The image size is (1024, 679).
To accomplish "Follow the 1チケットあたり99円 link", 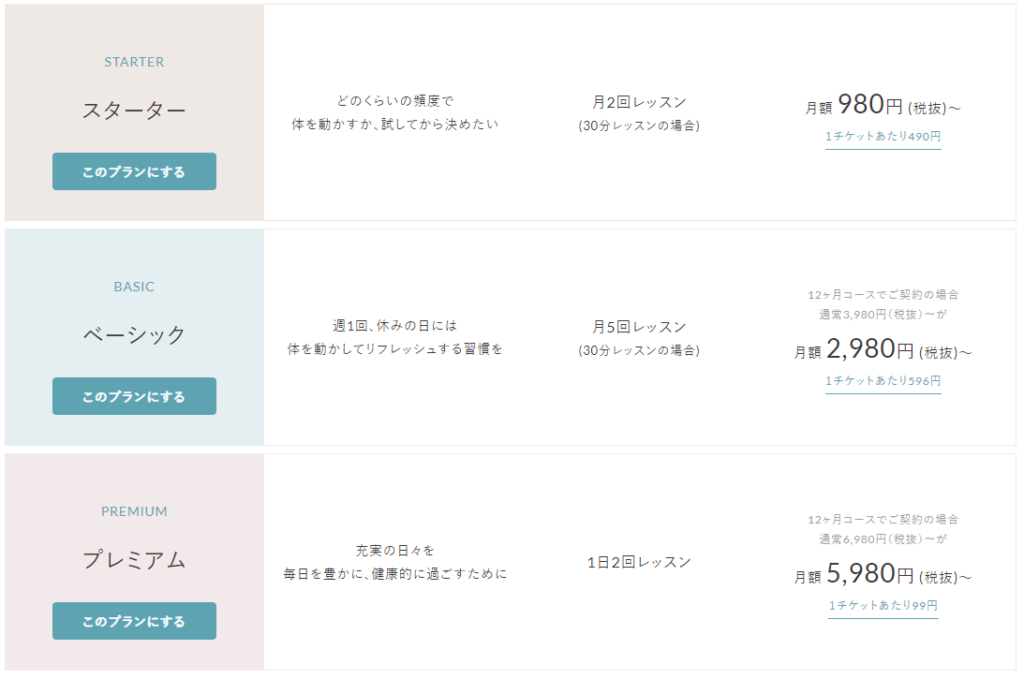I will (883, 605).
